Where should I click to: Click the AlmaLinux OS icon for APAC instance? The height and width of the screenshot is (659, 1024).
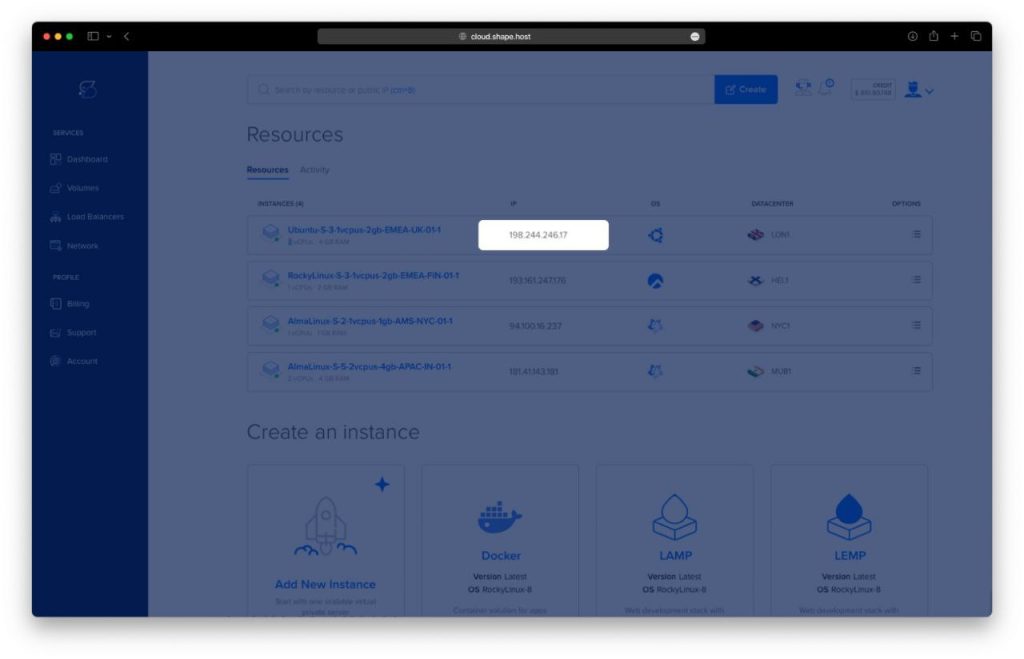point(655,371)
